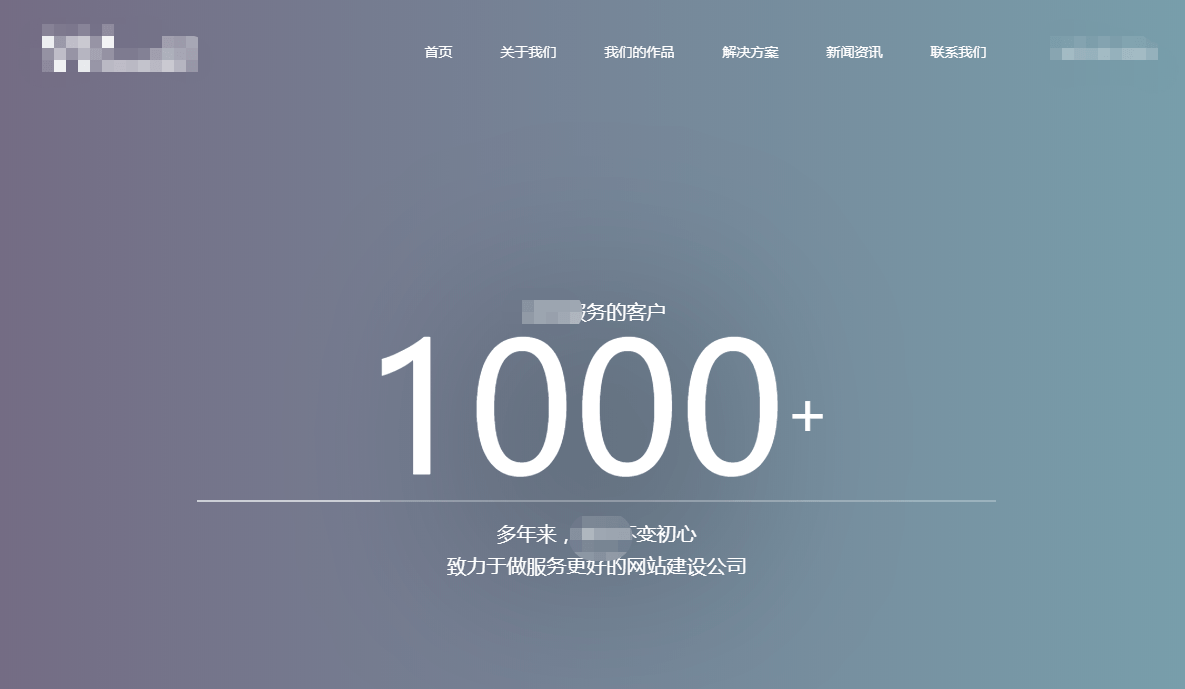Click the dim unfilled part of progress line
Screen dimensions: 1185x689
[x=688, y=500]
